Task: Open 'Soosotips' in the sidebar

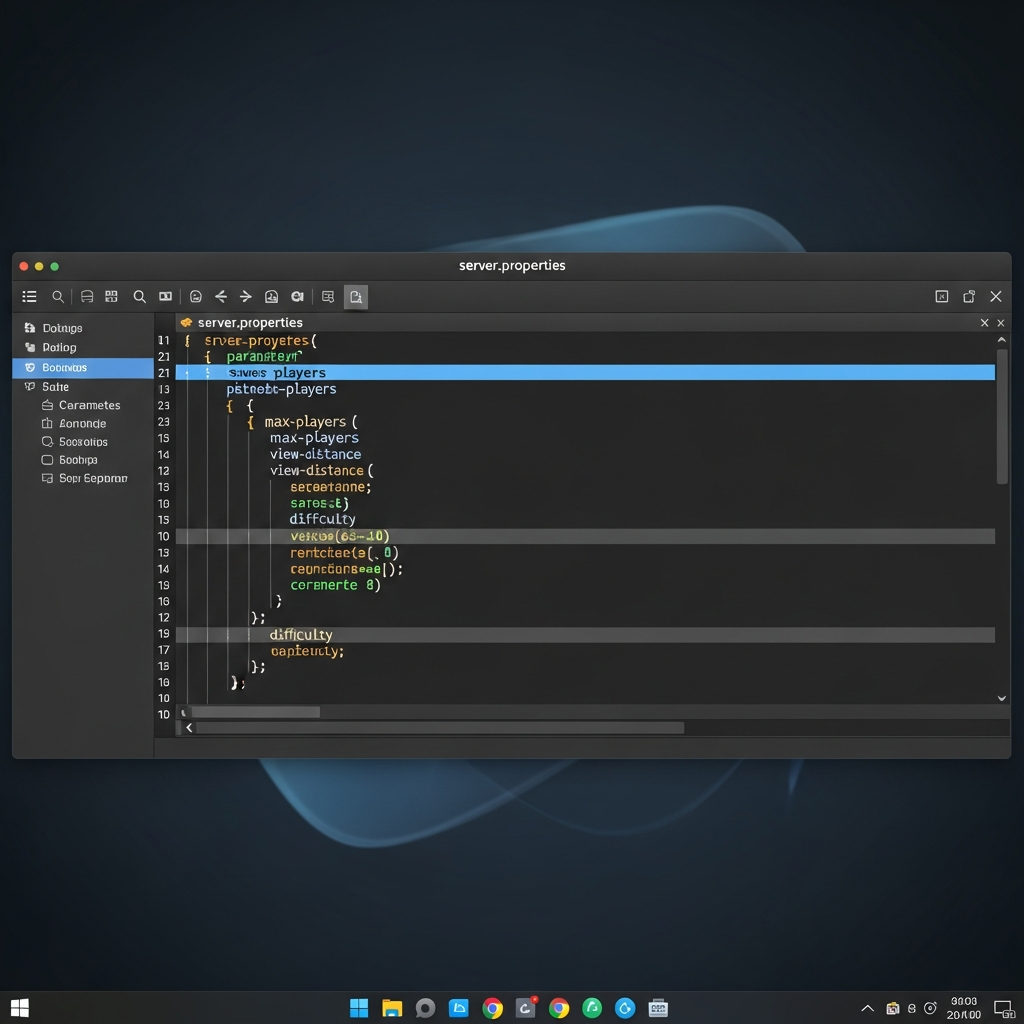Action: tap(83, 441)
